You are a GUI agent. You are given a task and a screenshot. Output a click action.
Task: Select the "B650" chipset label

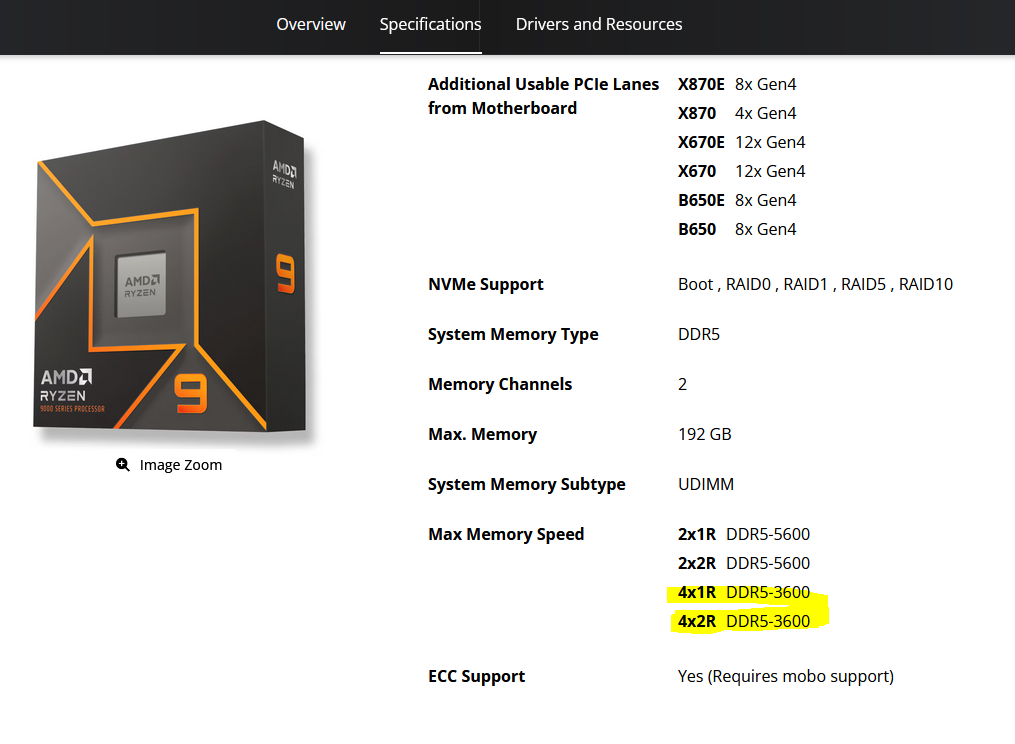tap(697, 230)
